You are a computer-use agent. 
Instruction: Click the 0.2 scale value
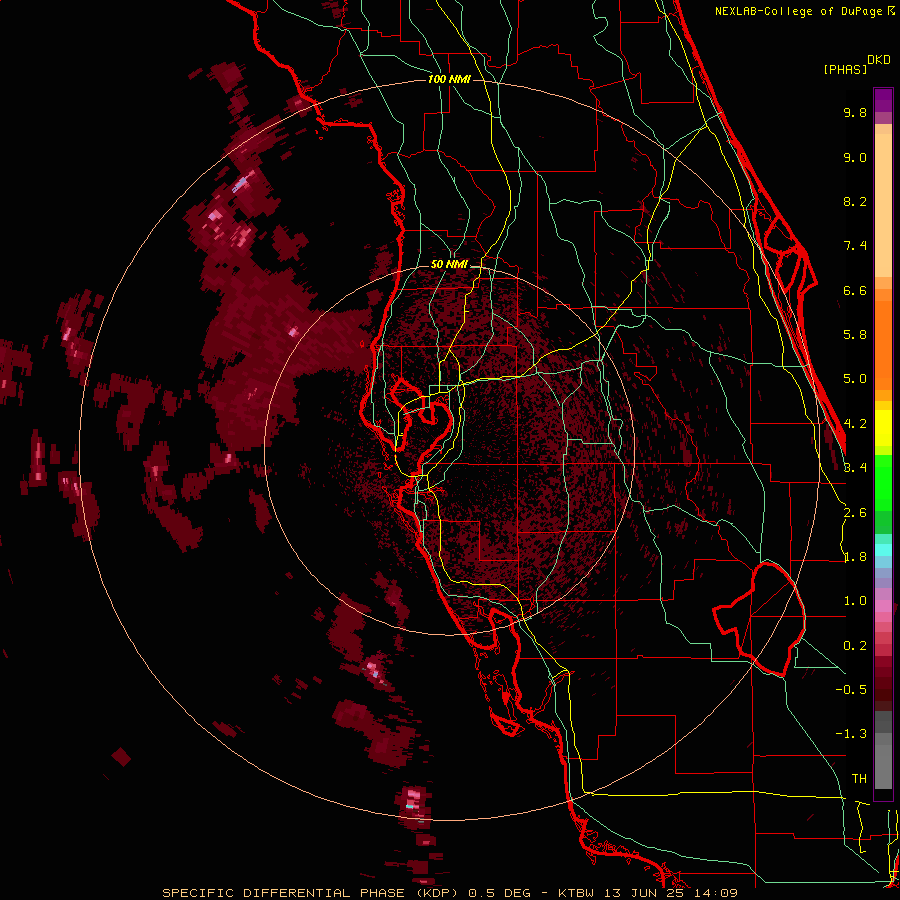(x=855, y=646)
